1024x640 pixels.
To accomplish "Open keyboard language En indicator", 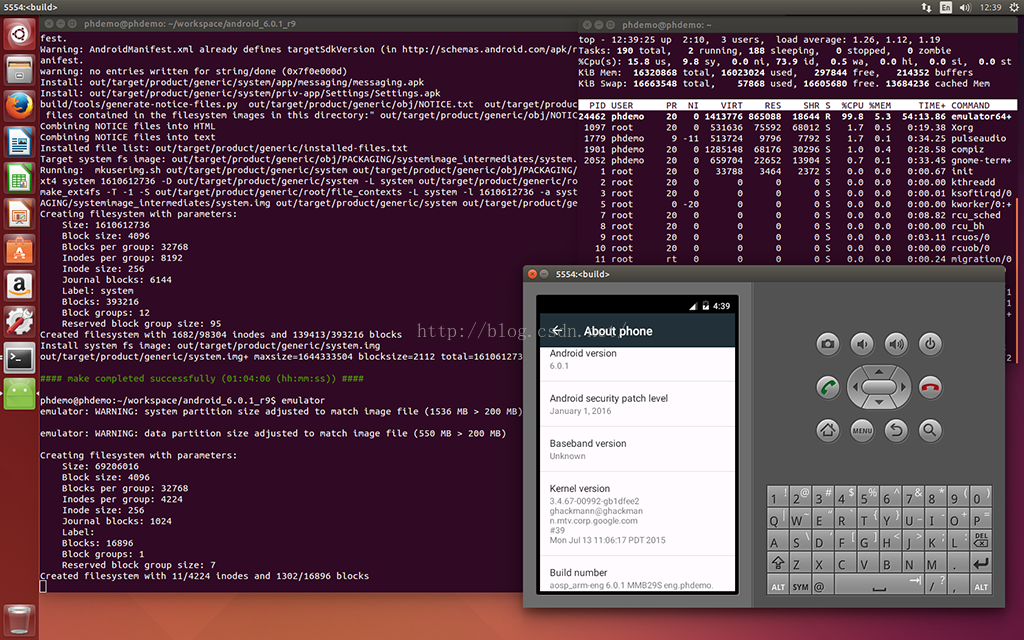I will 946,7.
